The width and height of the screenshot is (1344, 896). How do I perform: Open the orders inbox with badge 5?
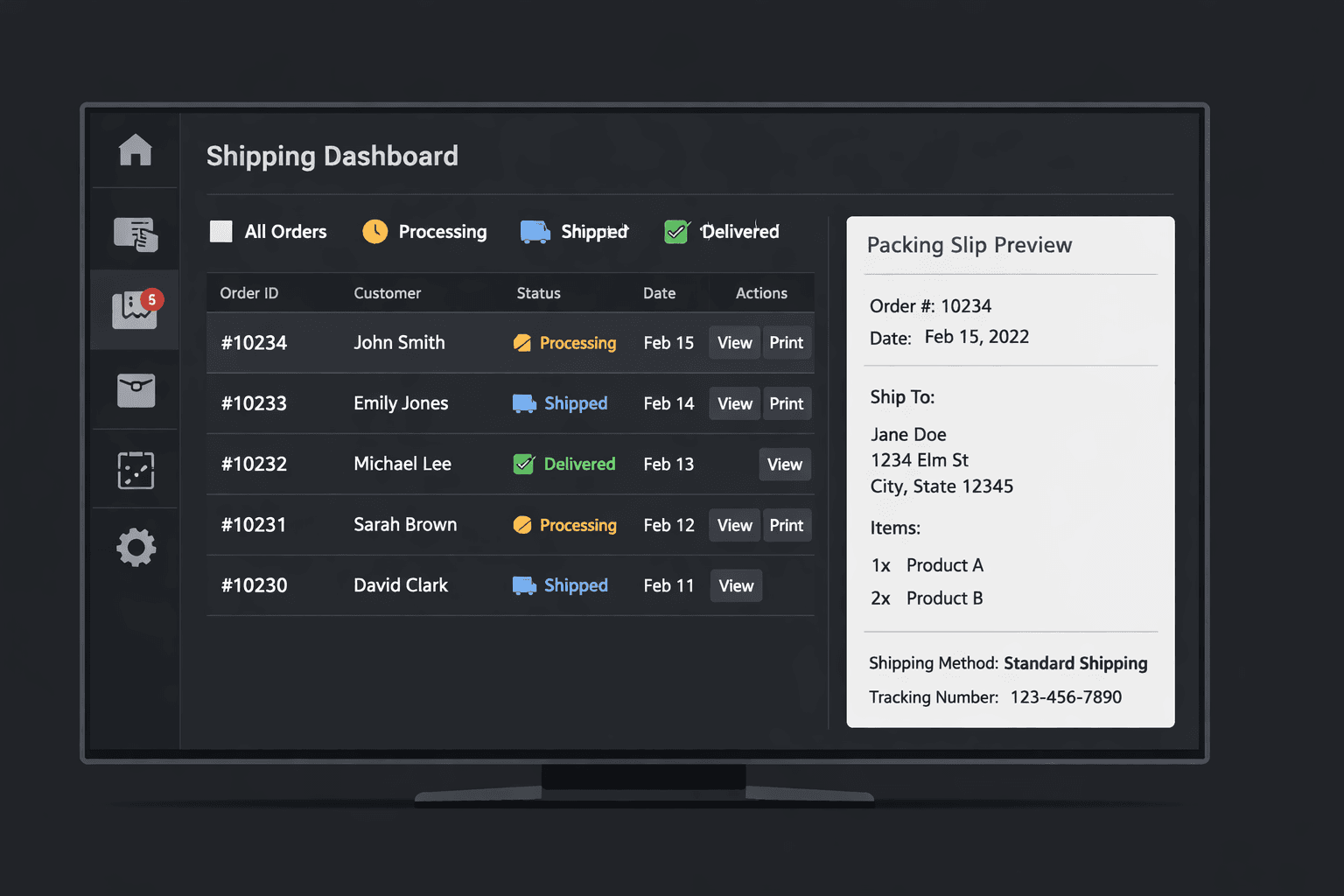[135, 310]
